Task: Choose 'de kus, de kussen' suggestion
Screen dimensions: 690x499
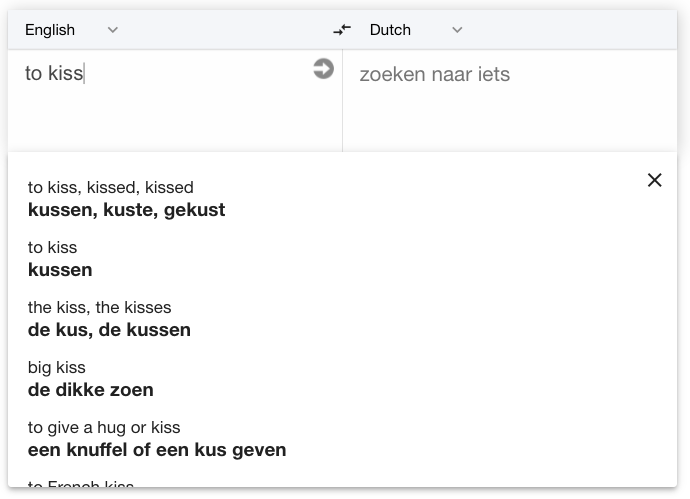Action: (x=109, y=330)
